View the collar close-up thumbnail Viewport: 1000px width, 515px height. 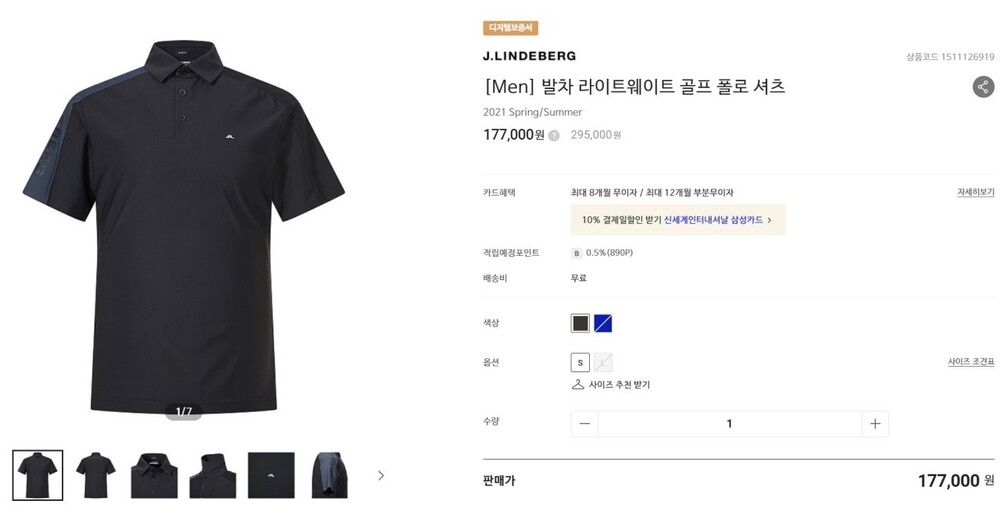pyautogui.click(x=154, y=475)
